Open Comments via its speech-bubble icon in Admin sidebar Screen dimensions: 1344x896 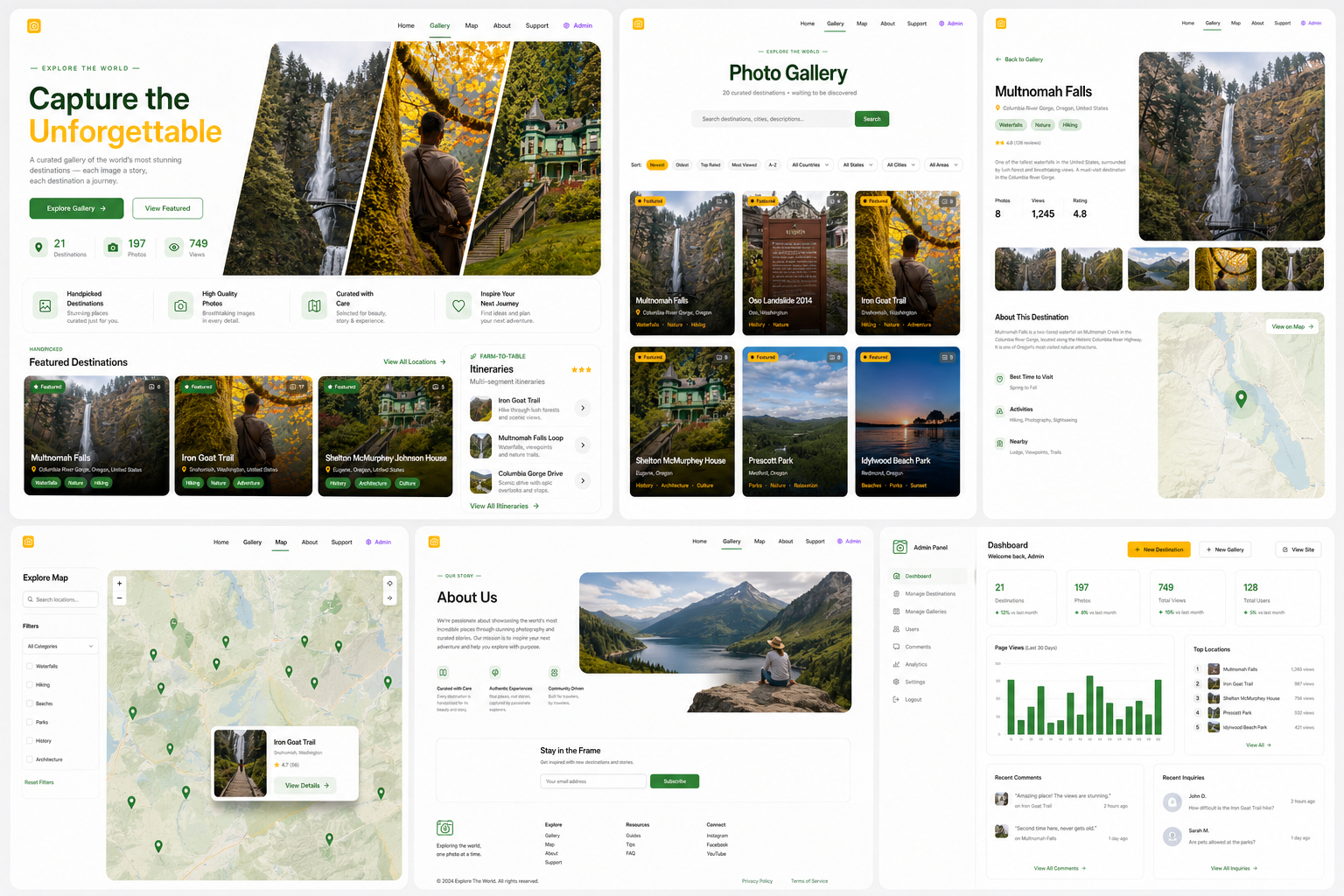click(896, 647)
